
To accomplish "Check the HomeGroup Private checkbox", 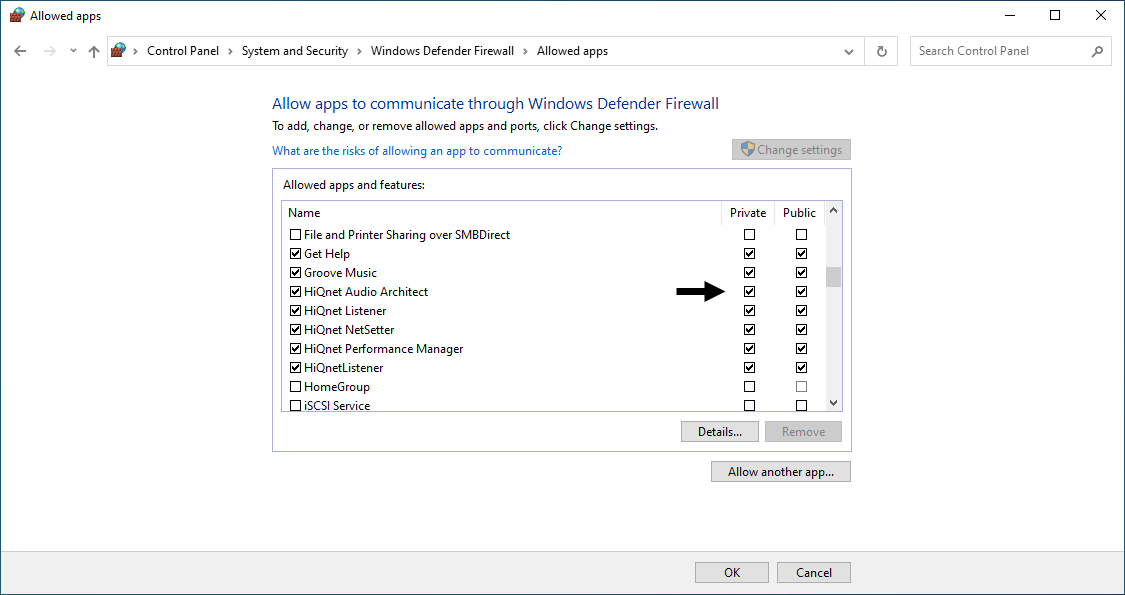I will point(750,387).
